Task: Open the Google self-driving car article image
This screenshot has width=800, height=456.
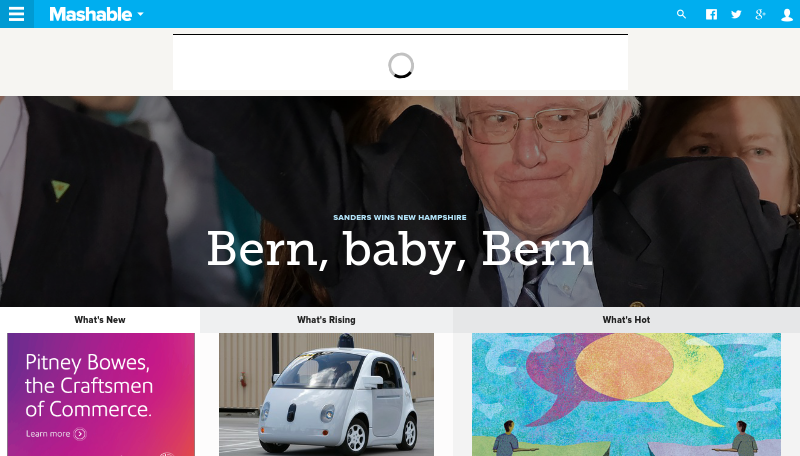Action: pyautogui.click(x=327, y=394)
